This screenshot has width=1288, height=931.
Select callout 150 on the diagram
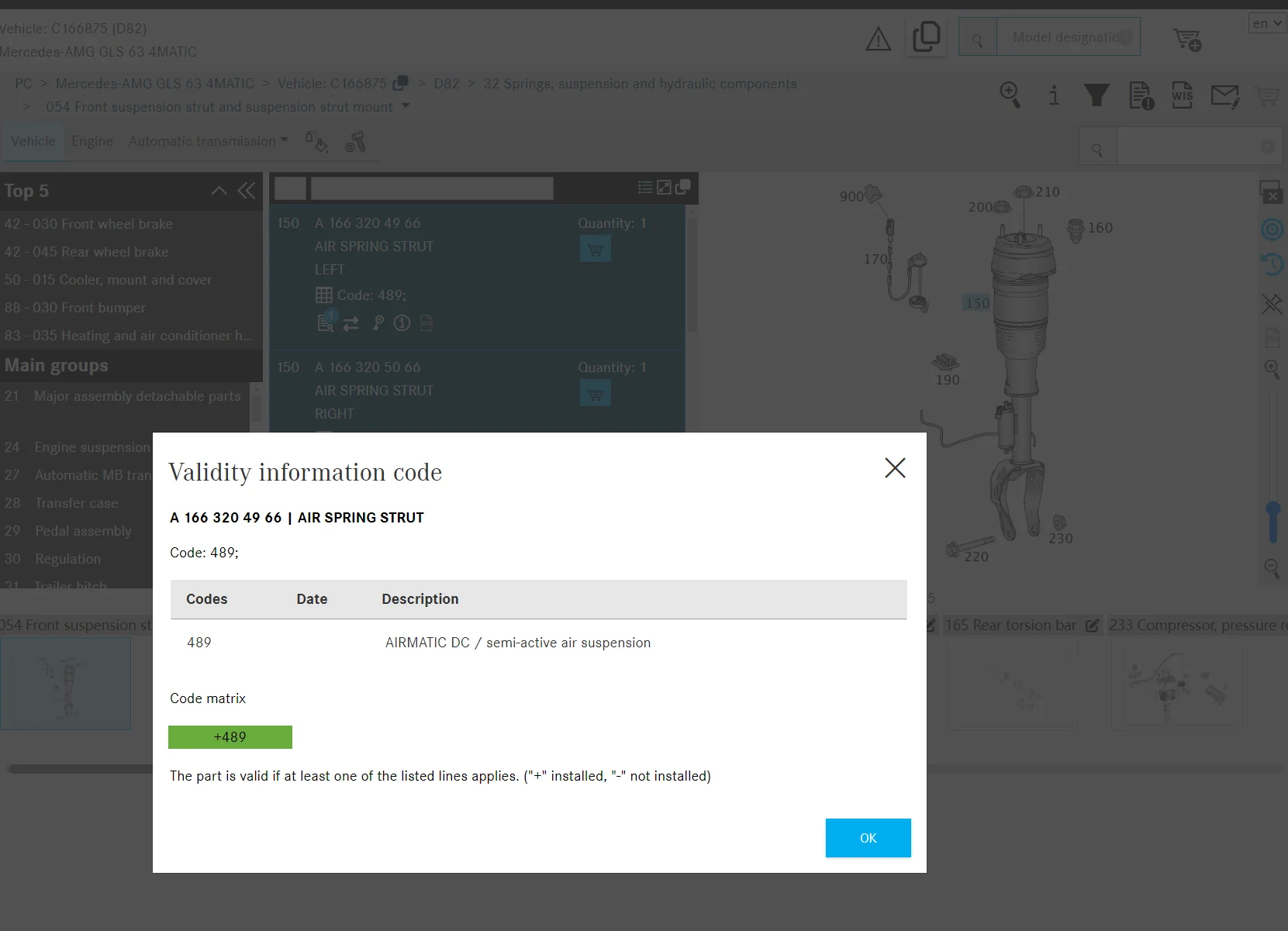point(977,303)
